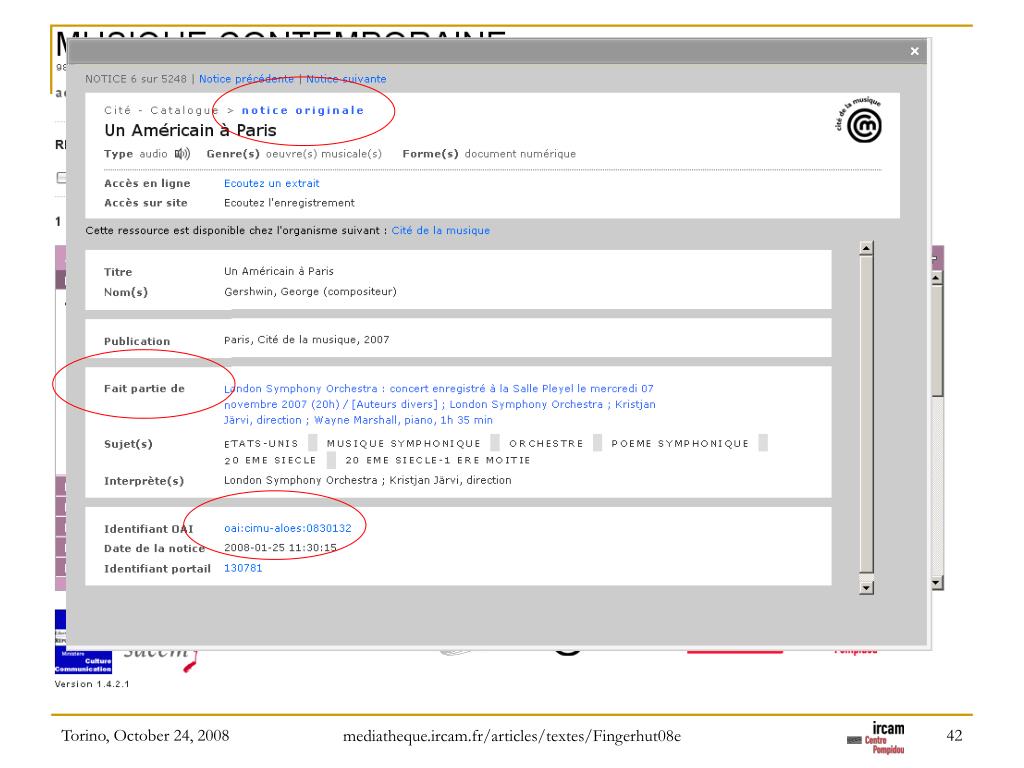This screenshot has width=1024, height=768.
Task: Select the ETATS-UNIS subject tag
Action: click(x=261, y=444)
